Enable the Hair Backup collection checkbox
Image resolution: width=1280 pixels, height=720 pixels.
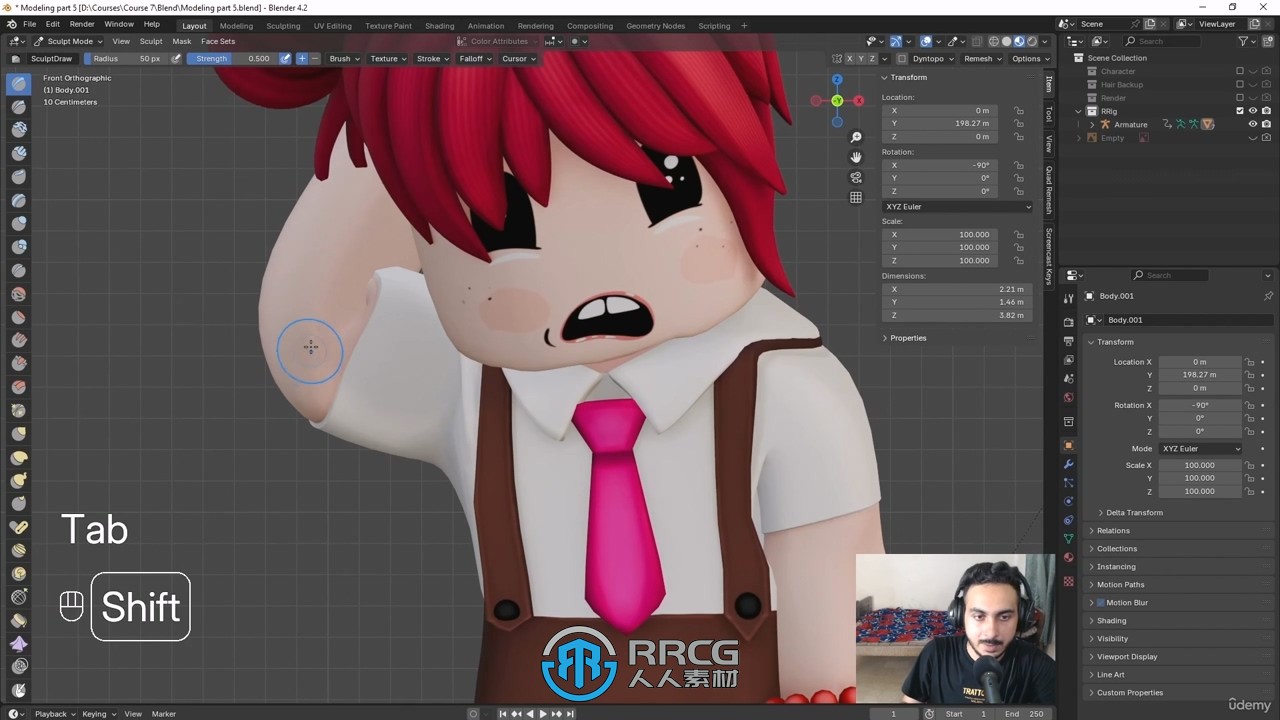1240,84
